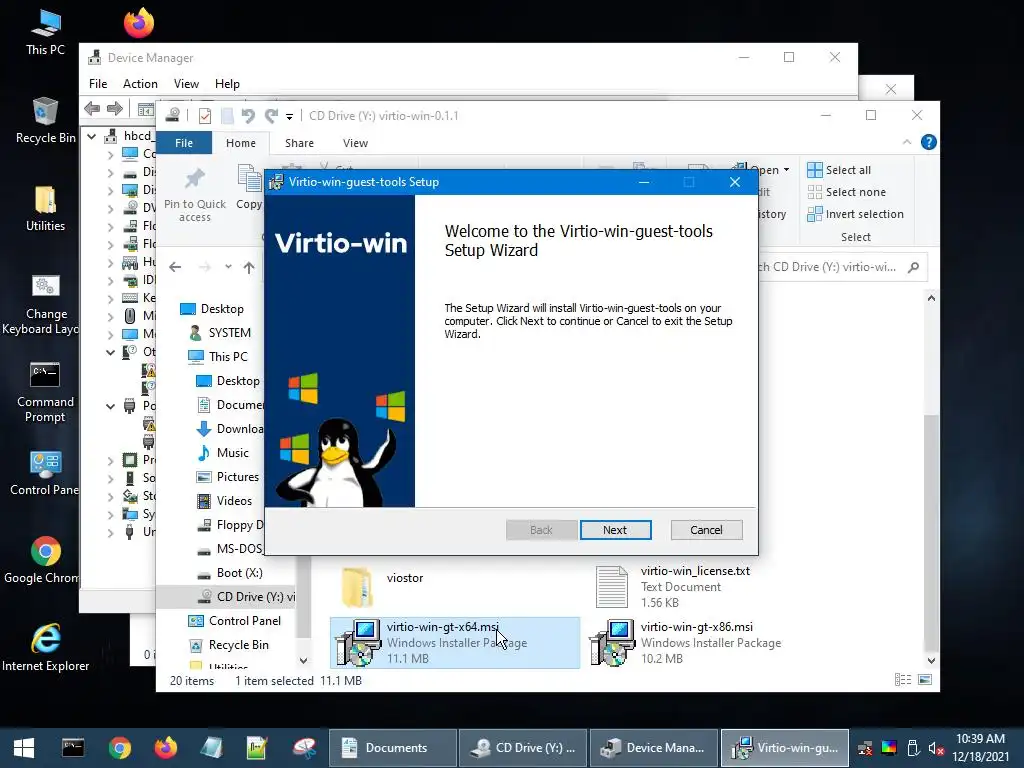
Task: Launch Google Chrome from the desktop
Action: coord(42,561)
